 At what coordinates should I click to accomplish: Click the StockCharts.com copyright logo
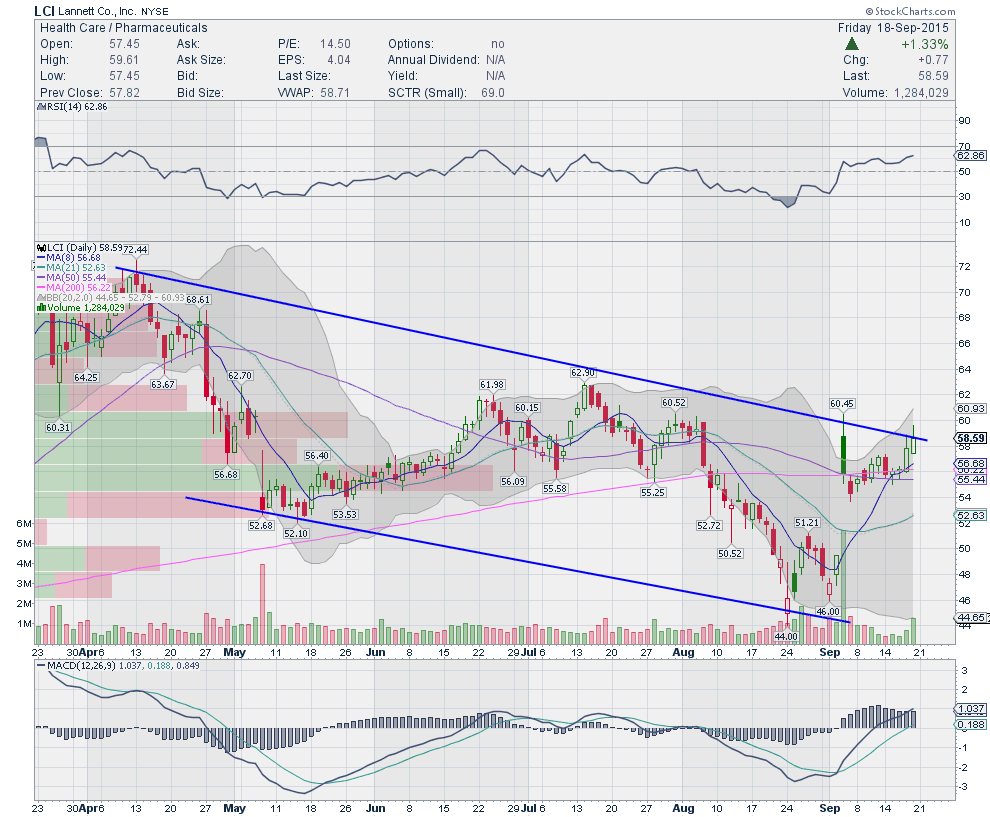pyautogui.click(x=910, y=11)
